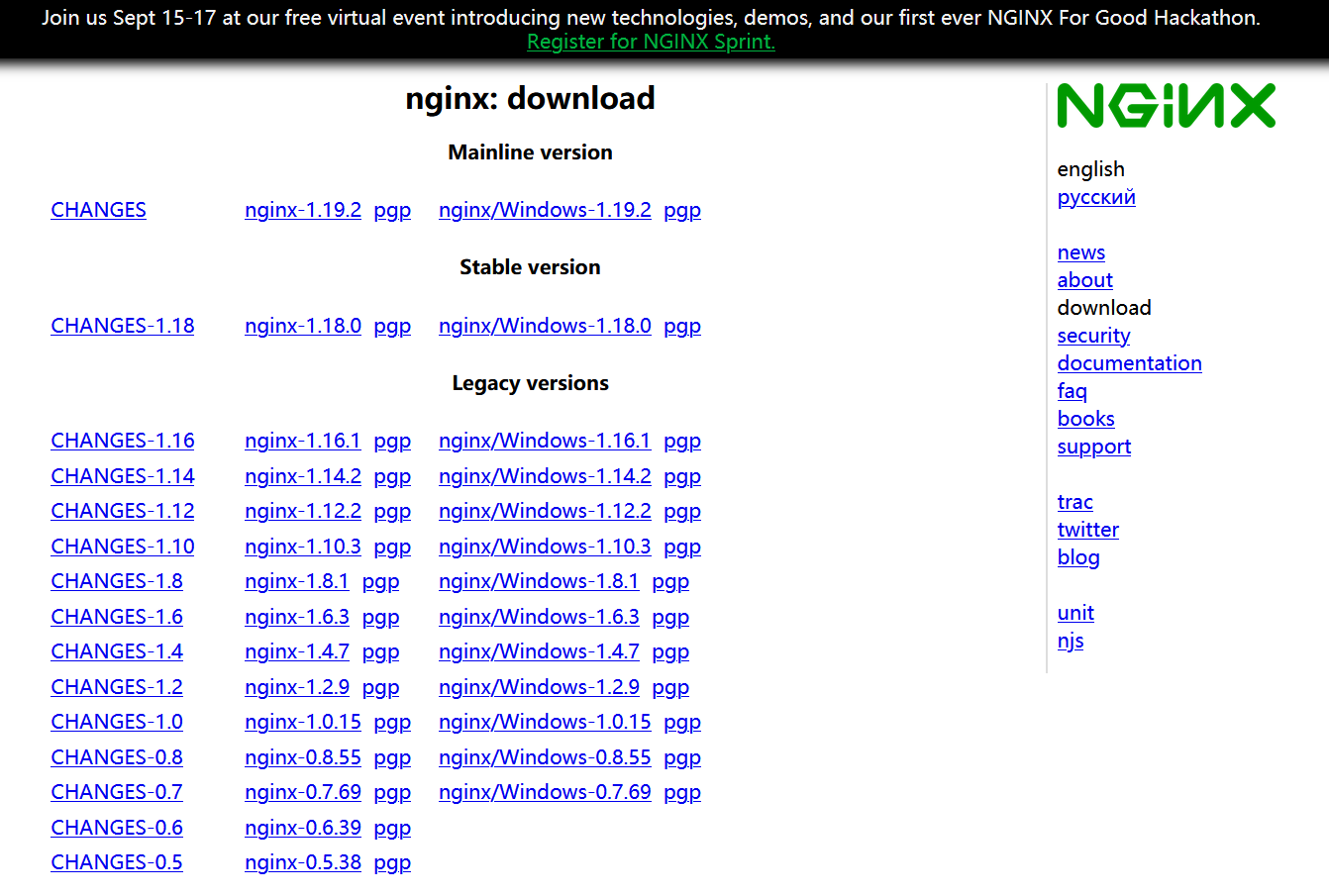Download nginx/Windows-1.2.9

539,687
